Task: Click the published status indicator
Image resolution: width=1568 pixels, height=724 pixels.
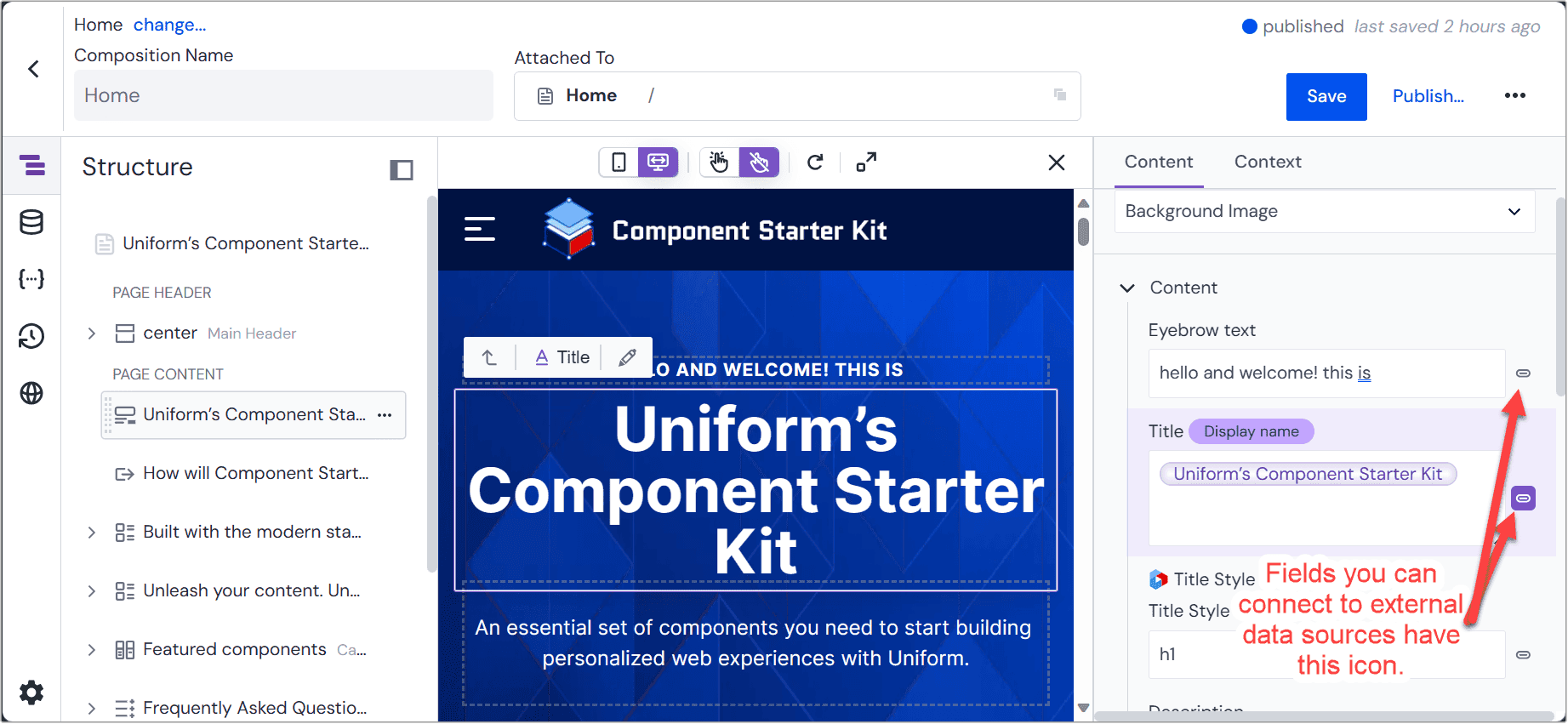Action: pos(1293,26)
